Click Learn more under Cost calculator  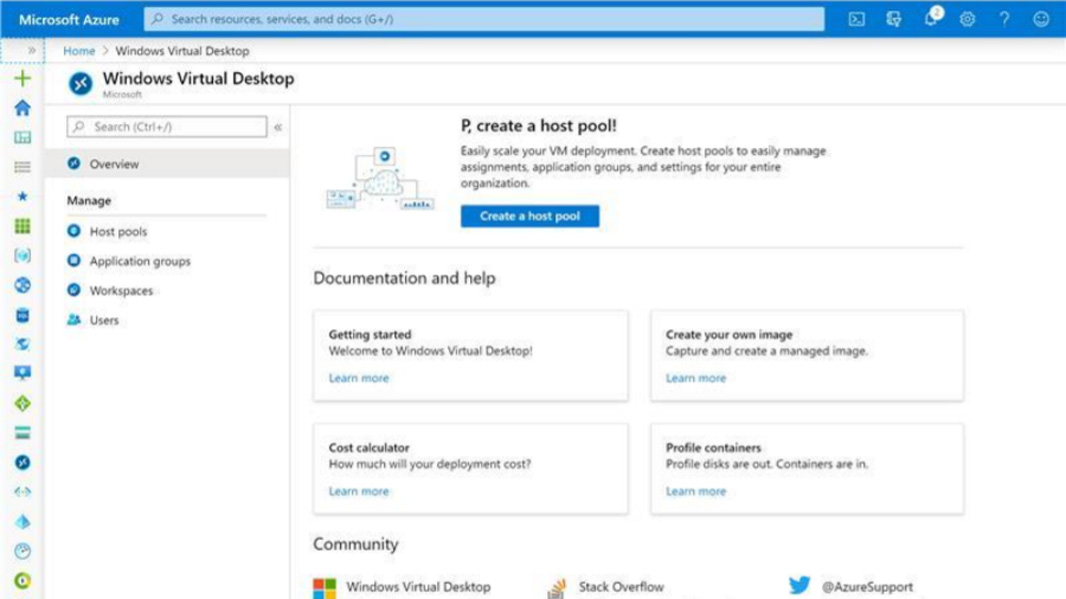pos(359,491)
